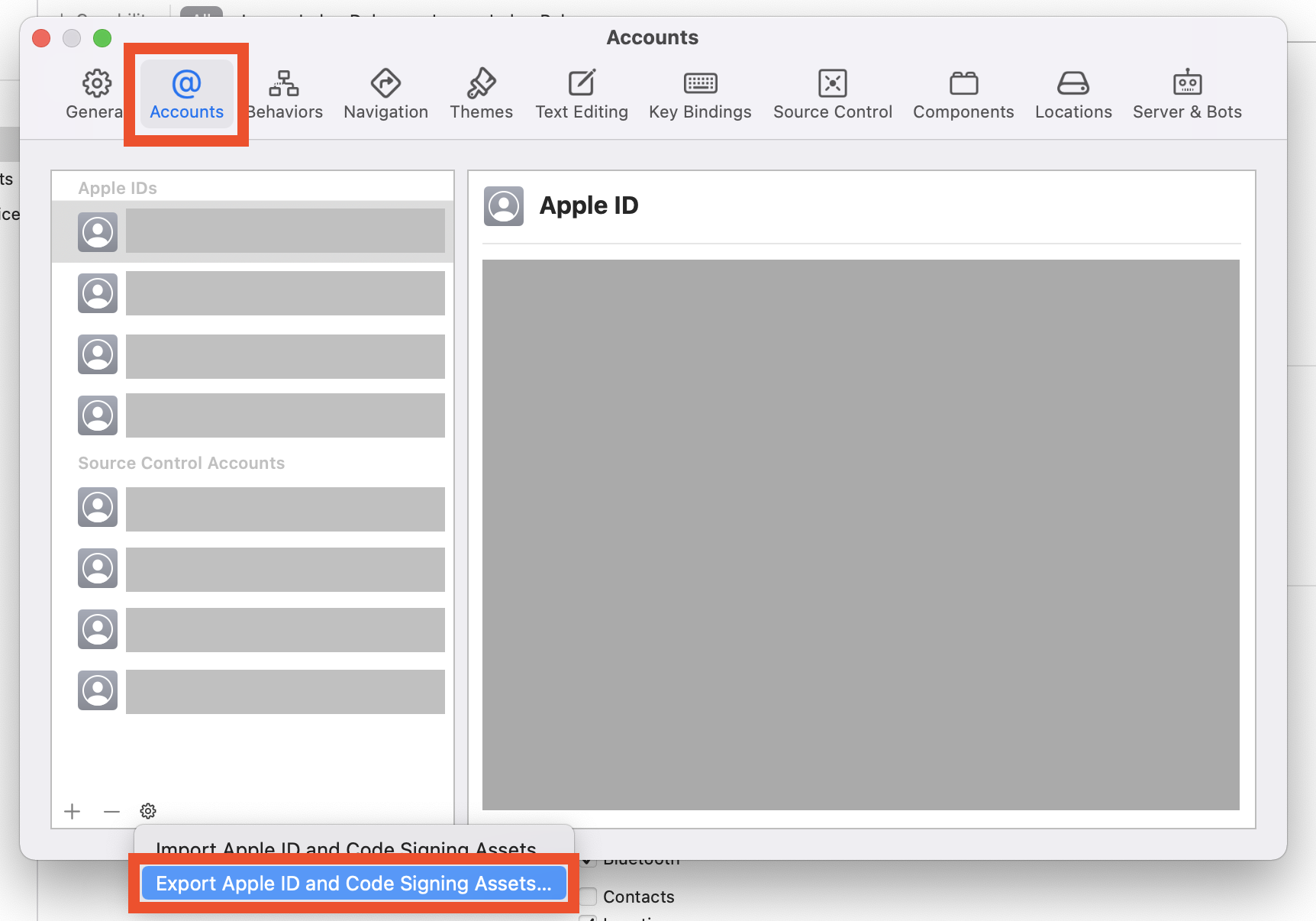1316x921 pixels.
Task: Choose Export Apple ID and Code Signing Assets
Action: [353, 884]
